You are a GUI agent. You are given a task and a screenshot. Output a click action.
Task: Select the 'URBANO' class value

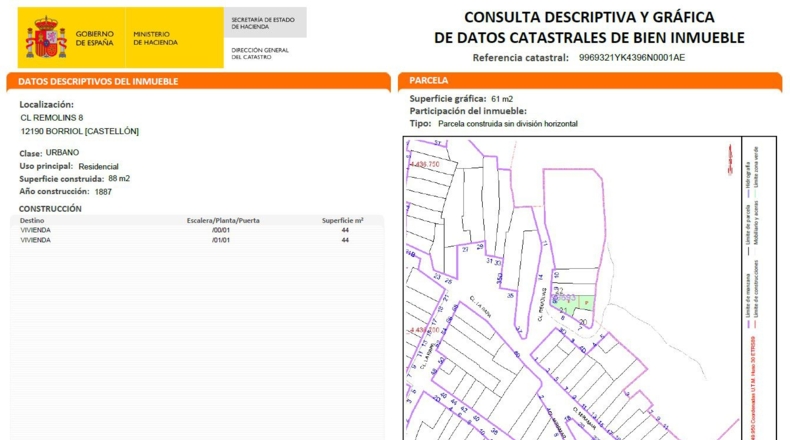point(62,152)
